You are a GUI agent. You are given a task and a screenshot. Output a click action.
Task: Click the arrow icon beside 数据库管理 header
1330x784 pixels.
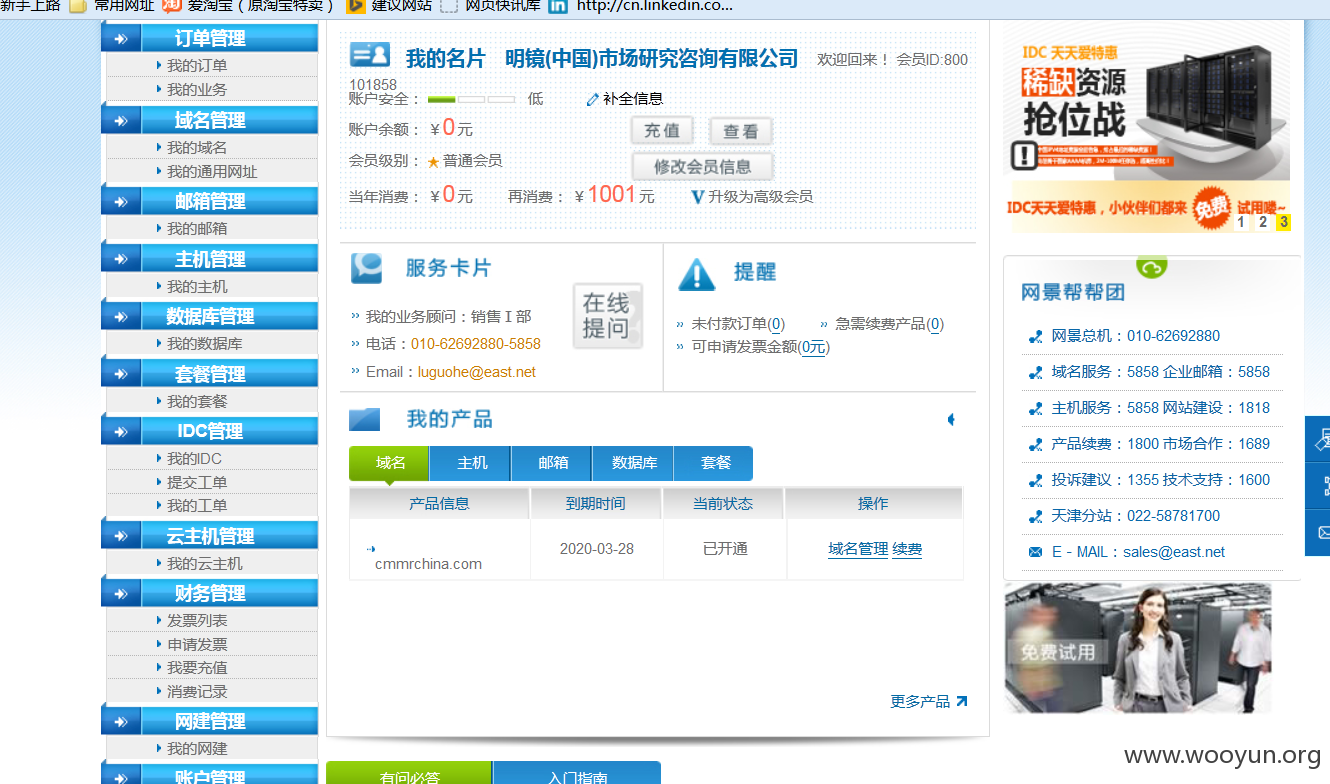121,317
